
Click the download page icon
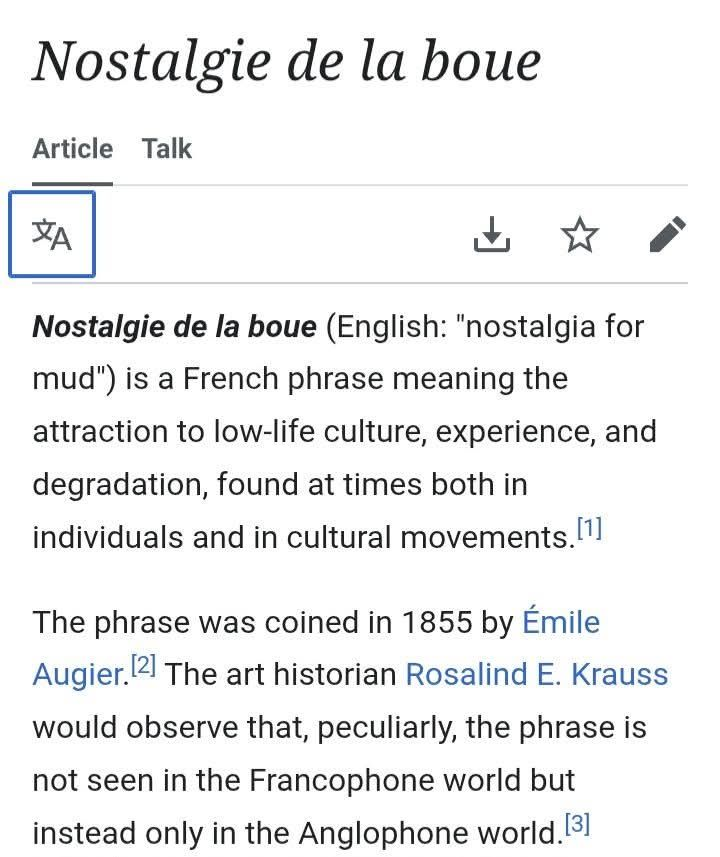click(x=491, y=235)
